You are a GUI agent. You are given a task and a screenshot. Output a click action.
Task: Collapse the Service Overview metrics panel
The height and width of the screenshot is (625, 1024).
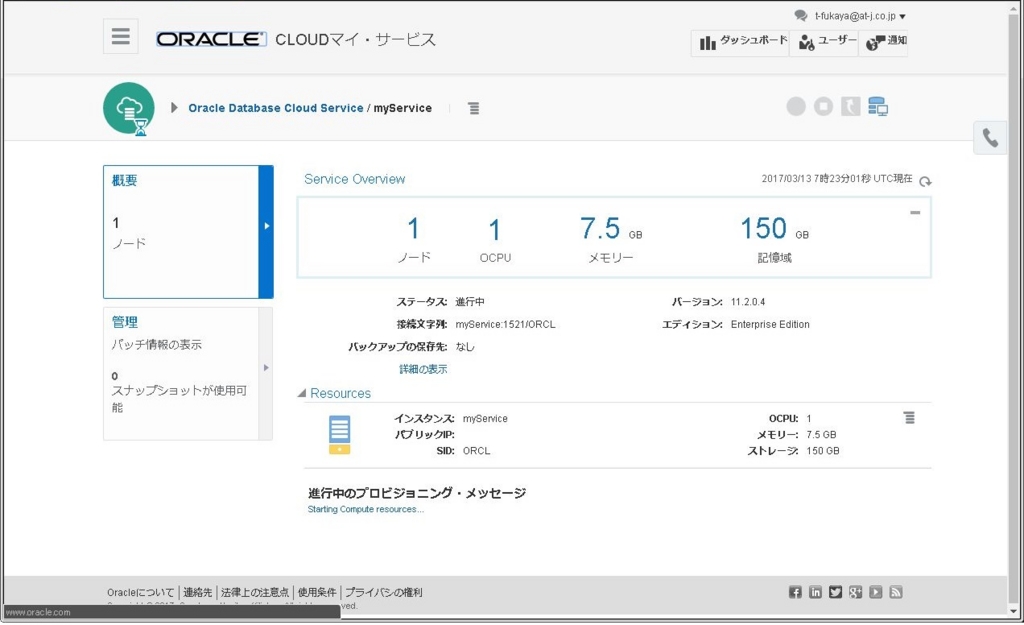915,212
